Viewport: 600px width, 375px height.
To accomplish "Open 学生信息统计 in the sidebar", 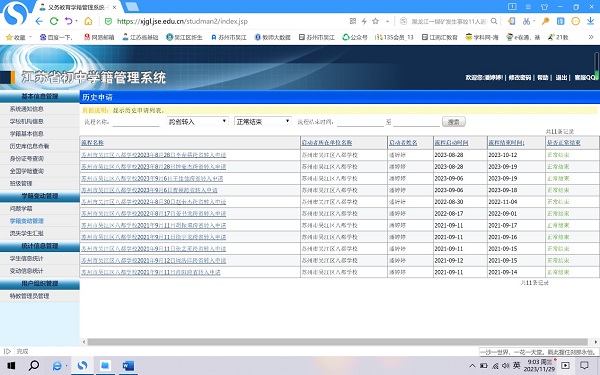I will pyautogui.click(x=27, y=258).
